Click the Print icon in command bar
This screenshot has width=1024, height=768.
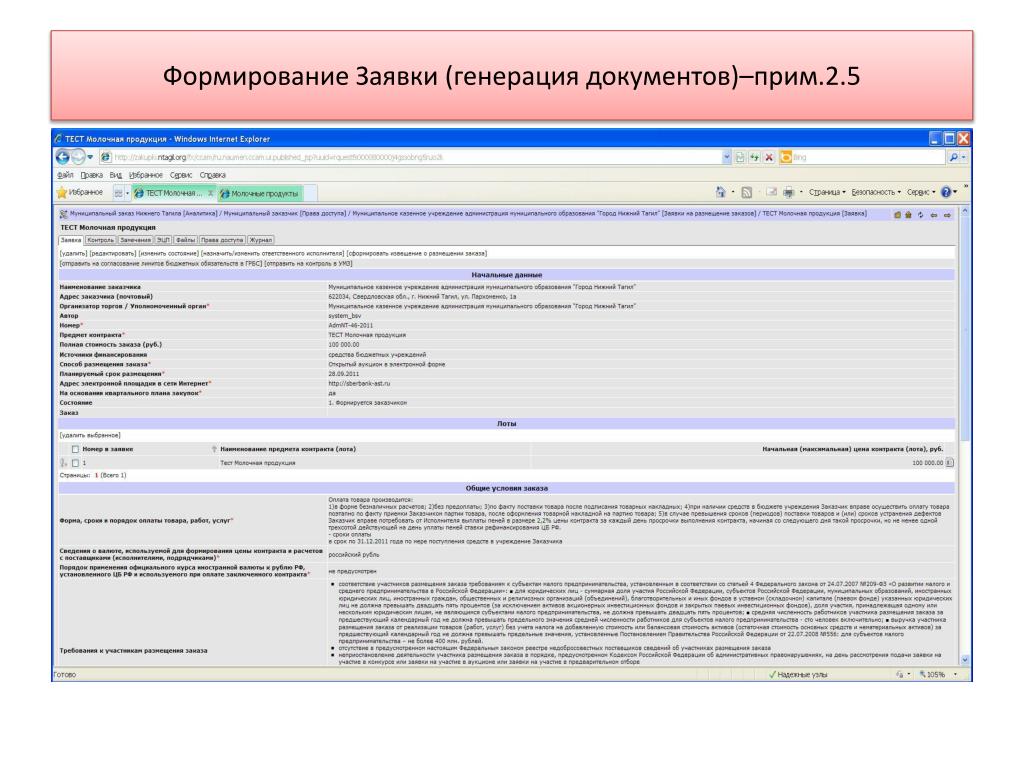788,192
